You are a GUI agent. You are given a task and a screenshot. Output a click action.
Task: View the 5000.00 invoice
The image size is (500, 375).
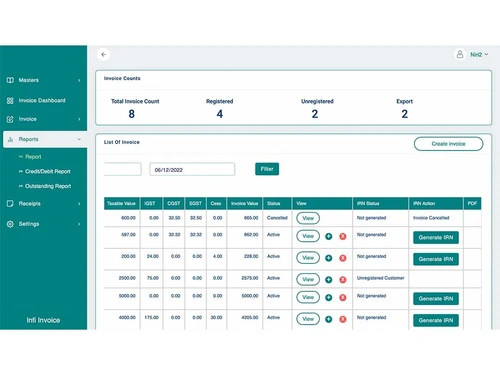point(308,297)
